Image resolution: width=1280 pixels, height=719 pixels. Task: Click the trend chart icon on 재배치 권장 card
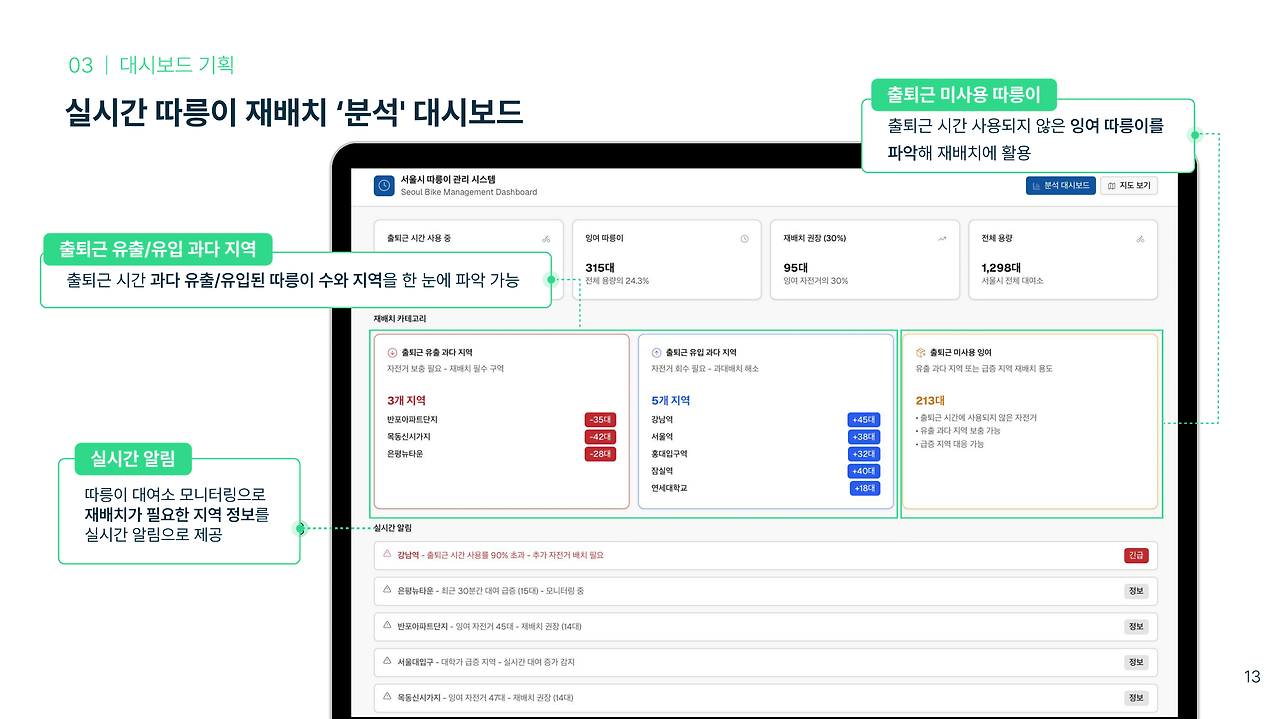942,236
